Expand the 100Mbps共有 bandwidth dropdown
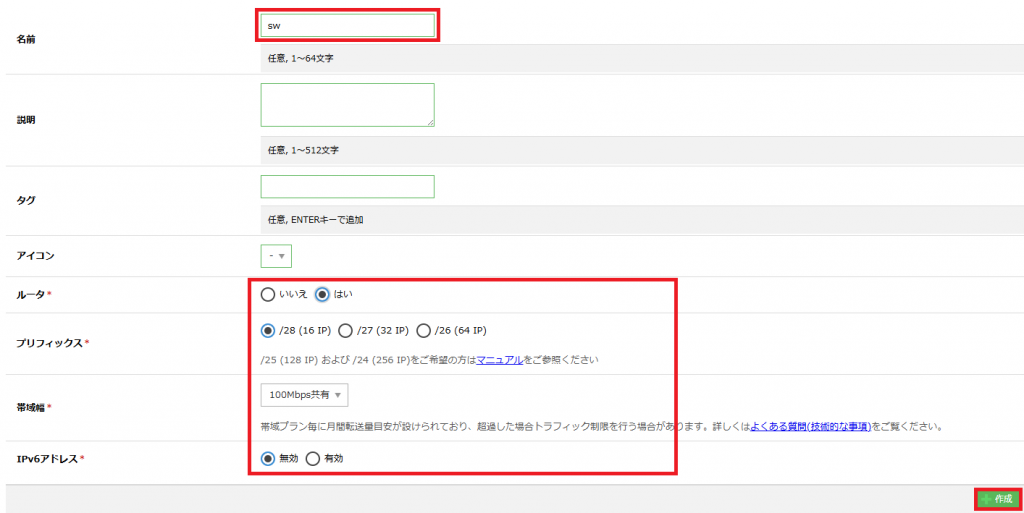 [x=304, y=395]
